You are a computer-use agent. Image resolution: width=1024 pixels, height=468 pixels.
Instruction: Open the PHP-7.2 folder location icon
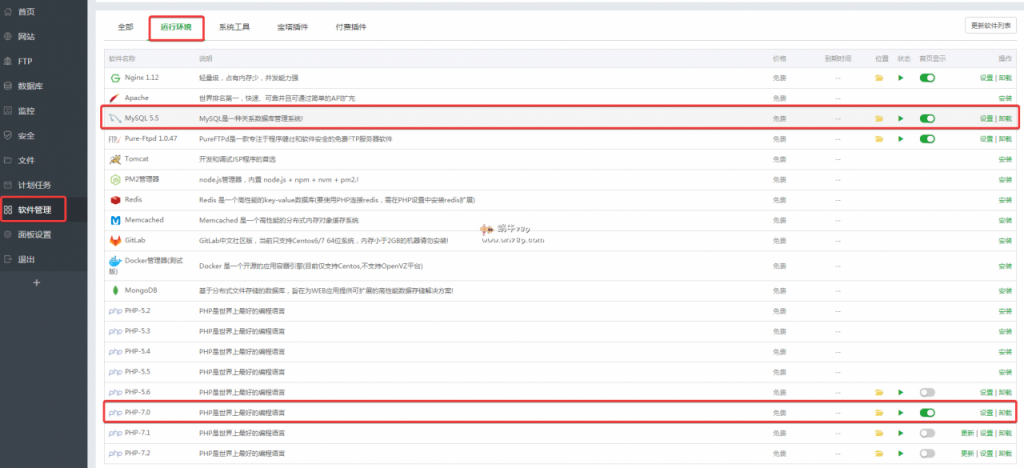click(879, 453)
